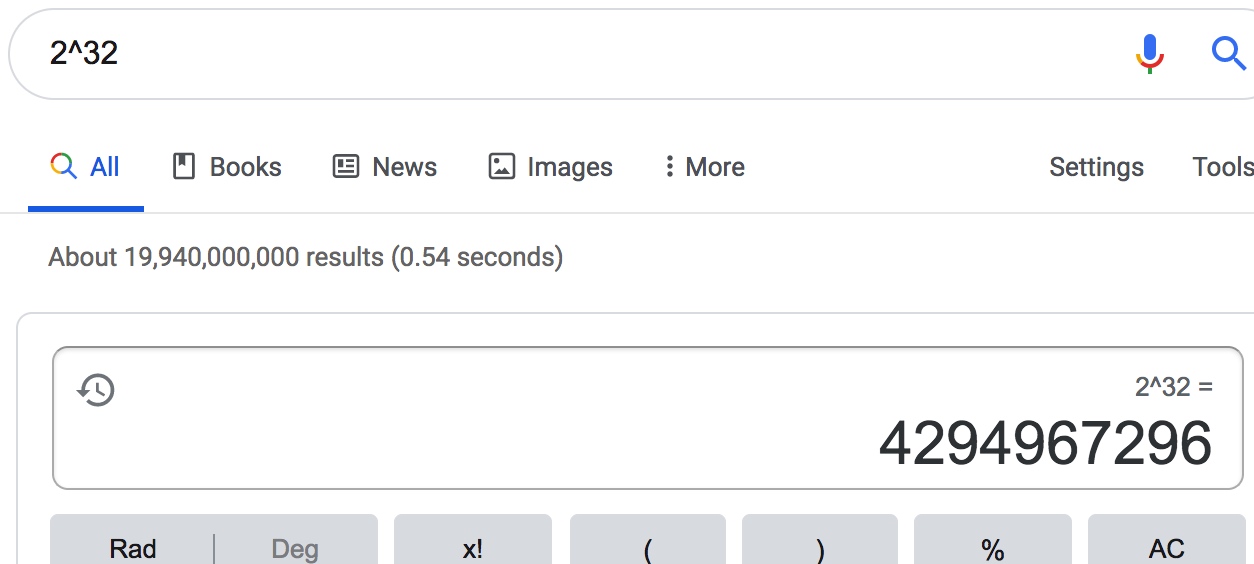Switch the calculator to Rad mode

133,548
